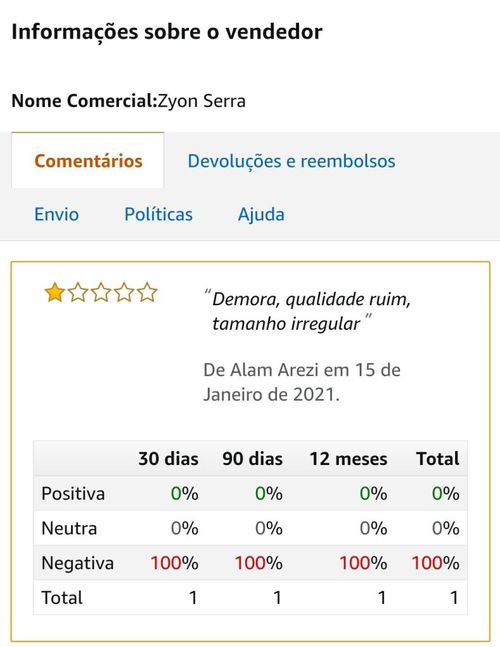Open the Políticas tab
The height and width of the screenshot is (647, 500).
[158, 215]
